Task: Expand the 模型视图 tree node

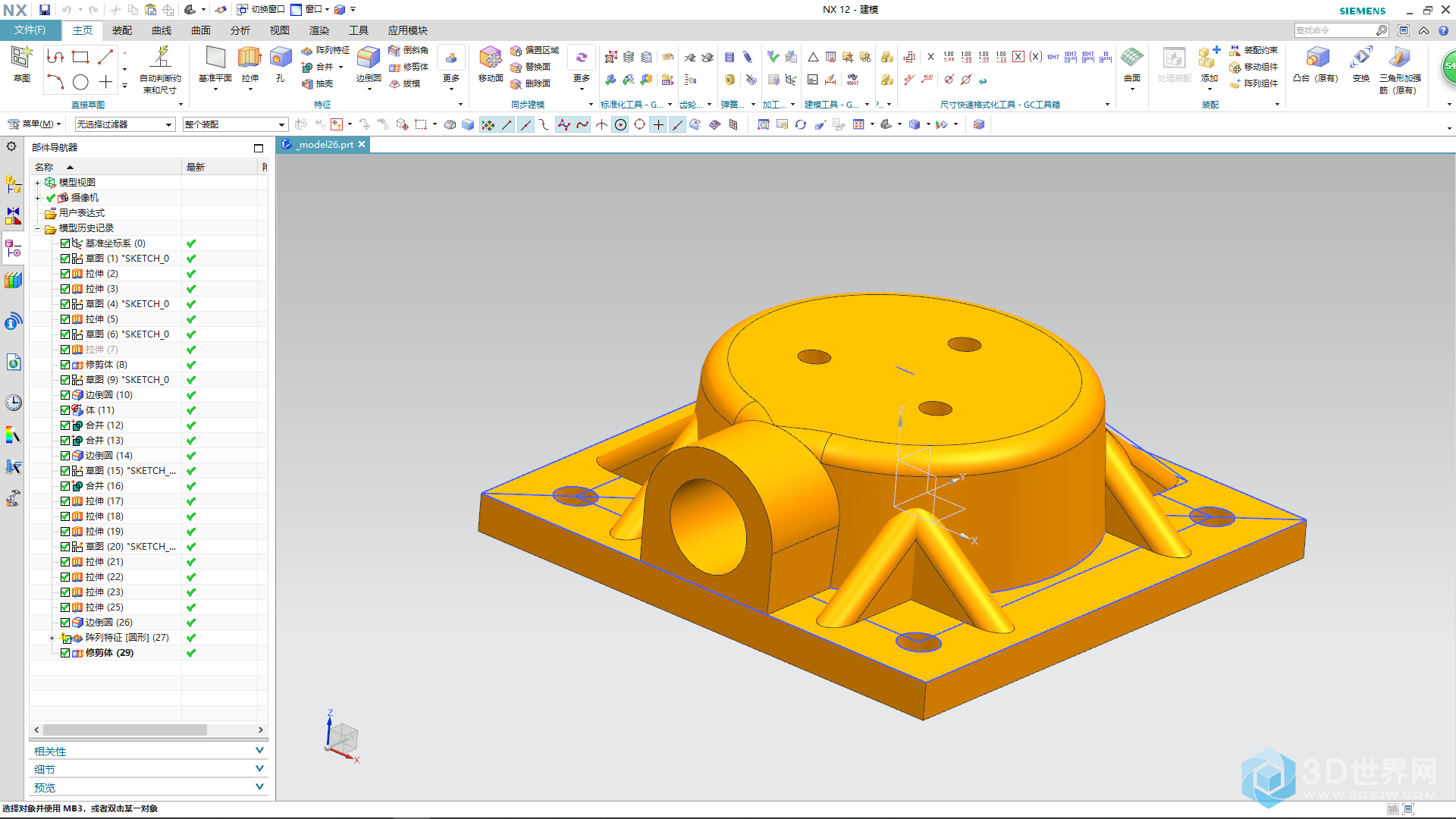Action: click(38, 183)
